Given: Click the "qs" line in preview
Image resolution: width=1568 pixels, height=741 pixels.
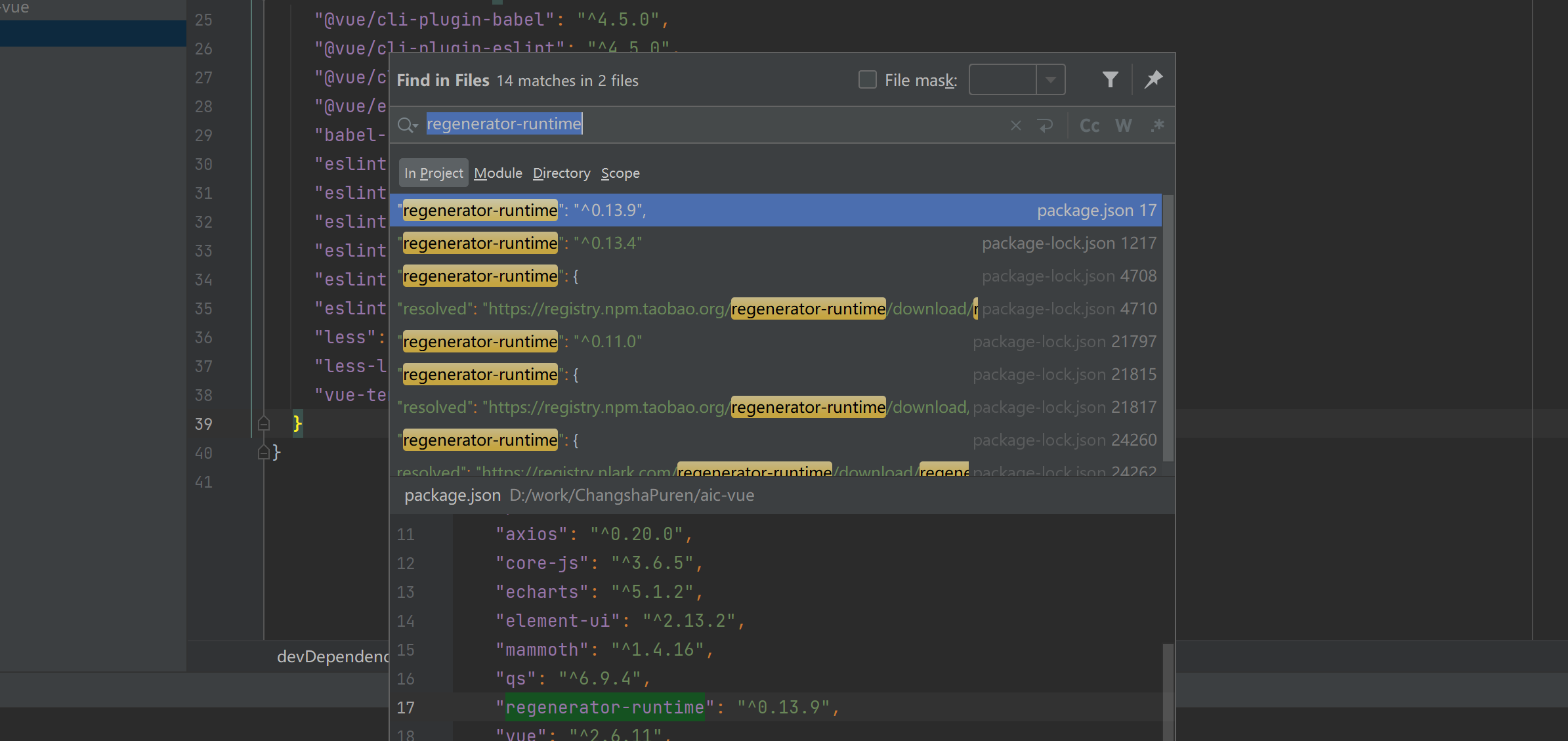Looking at the screenshot, I should coord(573,679).
